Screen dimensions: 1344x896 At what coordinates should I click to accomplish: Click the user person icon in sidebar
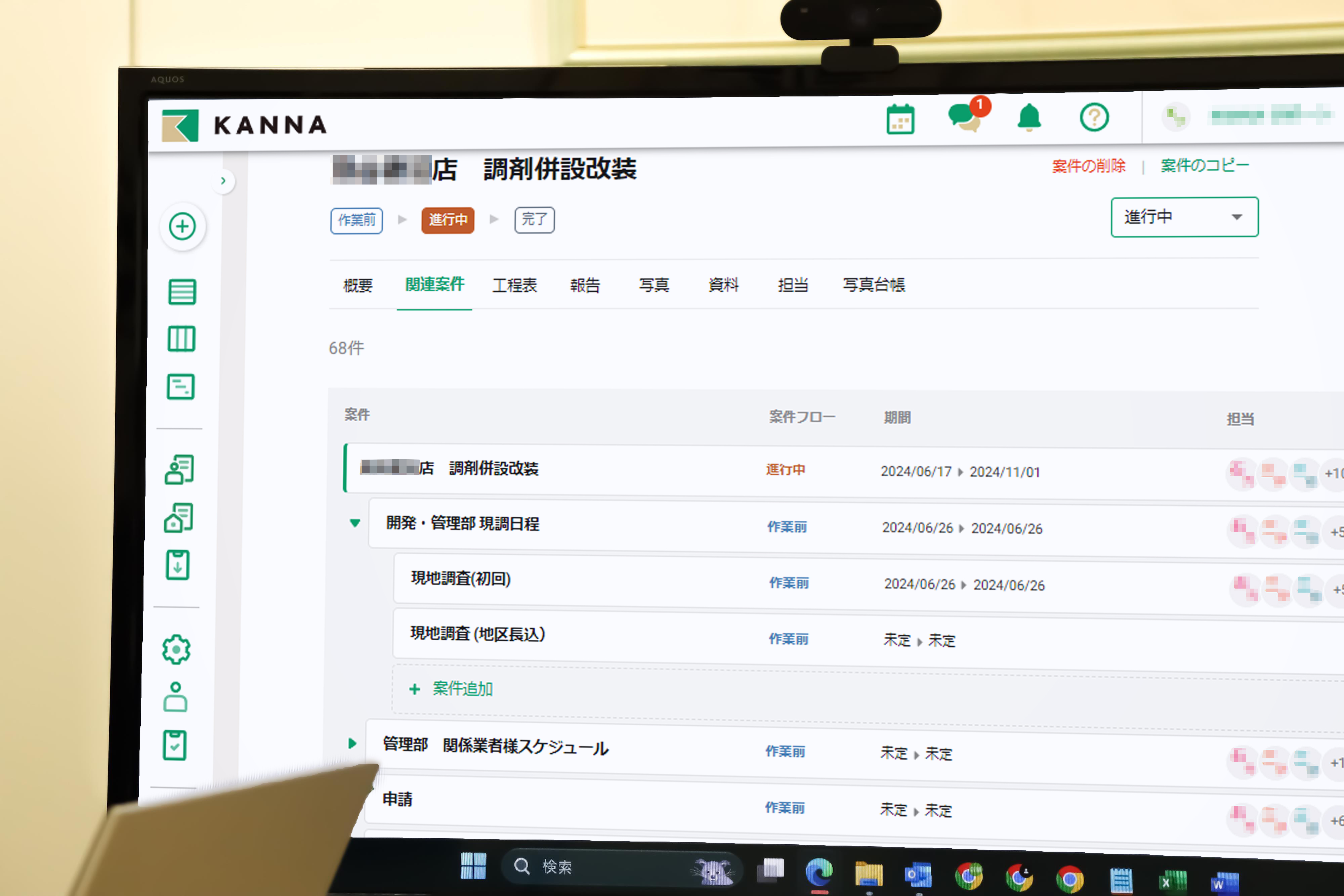pyautogui.click(x=175, y=698)
